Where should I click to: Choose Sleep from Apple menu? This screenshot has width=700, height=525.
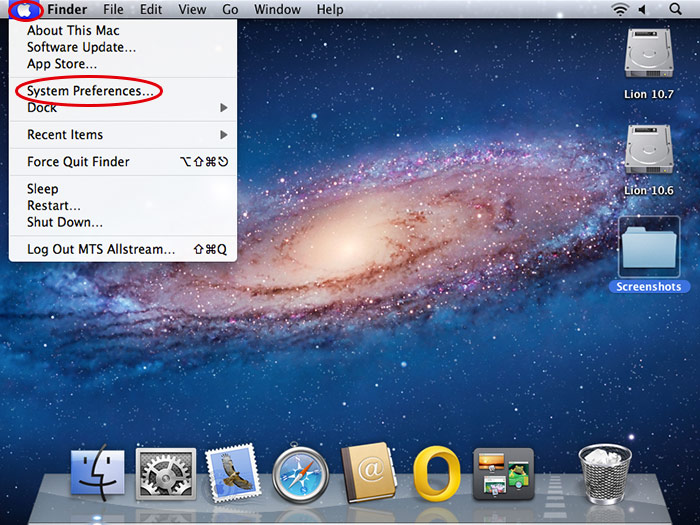(123, 189)
